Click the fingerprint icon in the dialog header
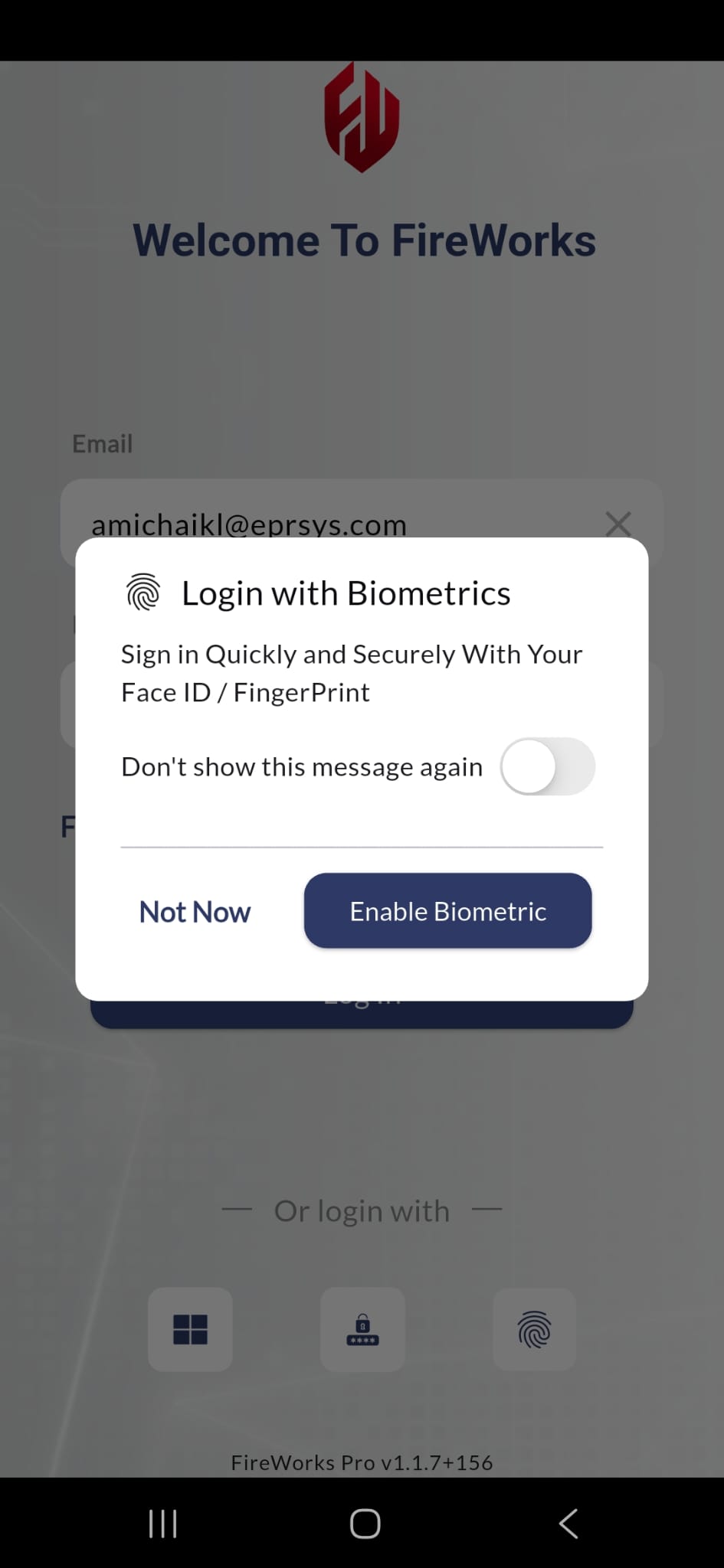The width and height of the screenshot is (724, 1568). coord(143,593)
